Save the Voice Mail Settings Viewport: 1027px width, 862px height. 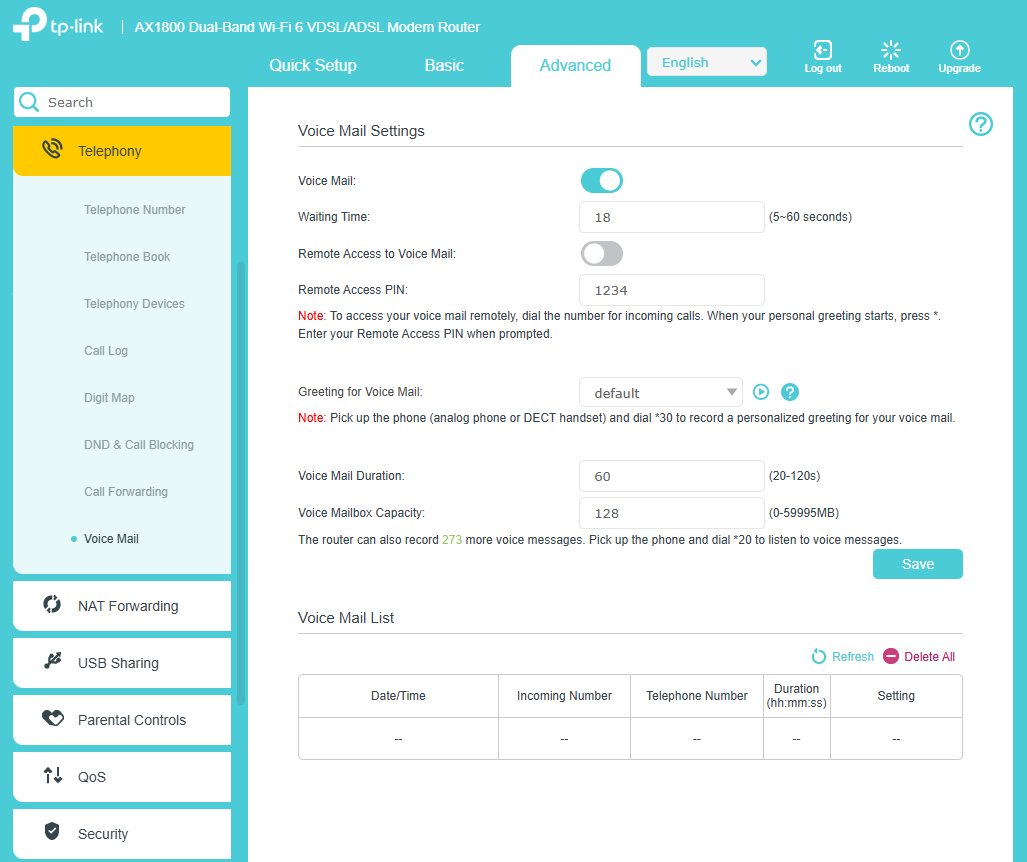pyautogui.click(x=916, y=563)
